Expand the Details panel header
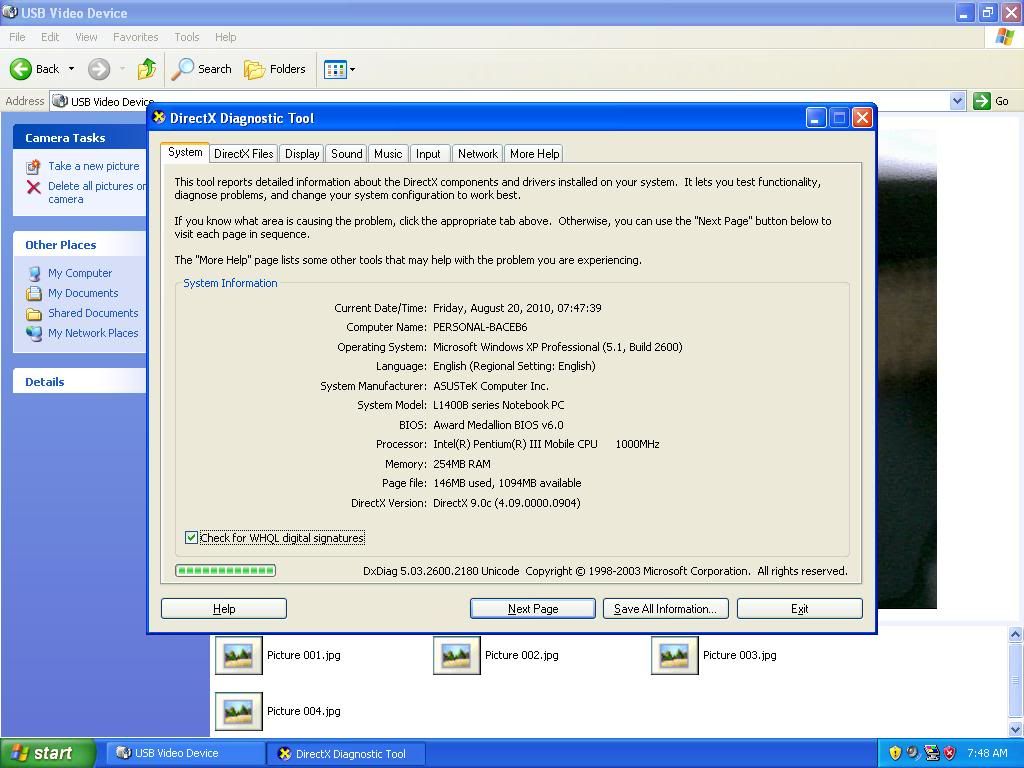This screenshot has width=1024, height=768. [x=79, y=381]
